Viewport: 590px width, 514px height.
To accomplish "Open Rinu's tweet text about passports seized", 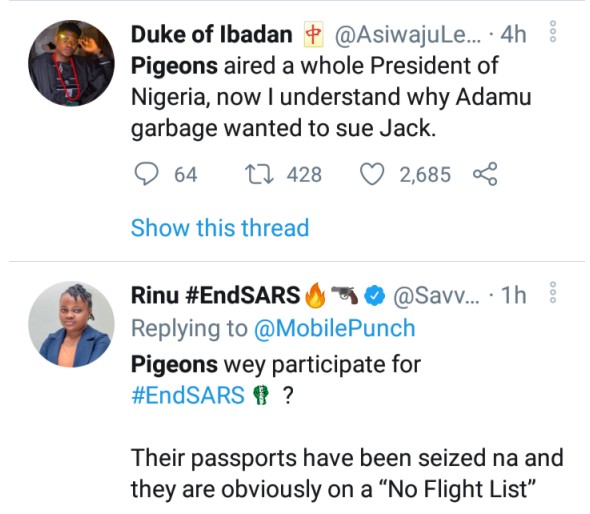I will coord(347,474).
